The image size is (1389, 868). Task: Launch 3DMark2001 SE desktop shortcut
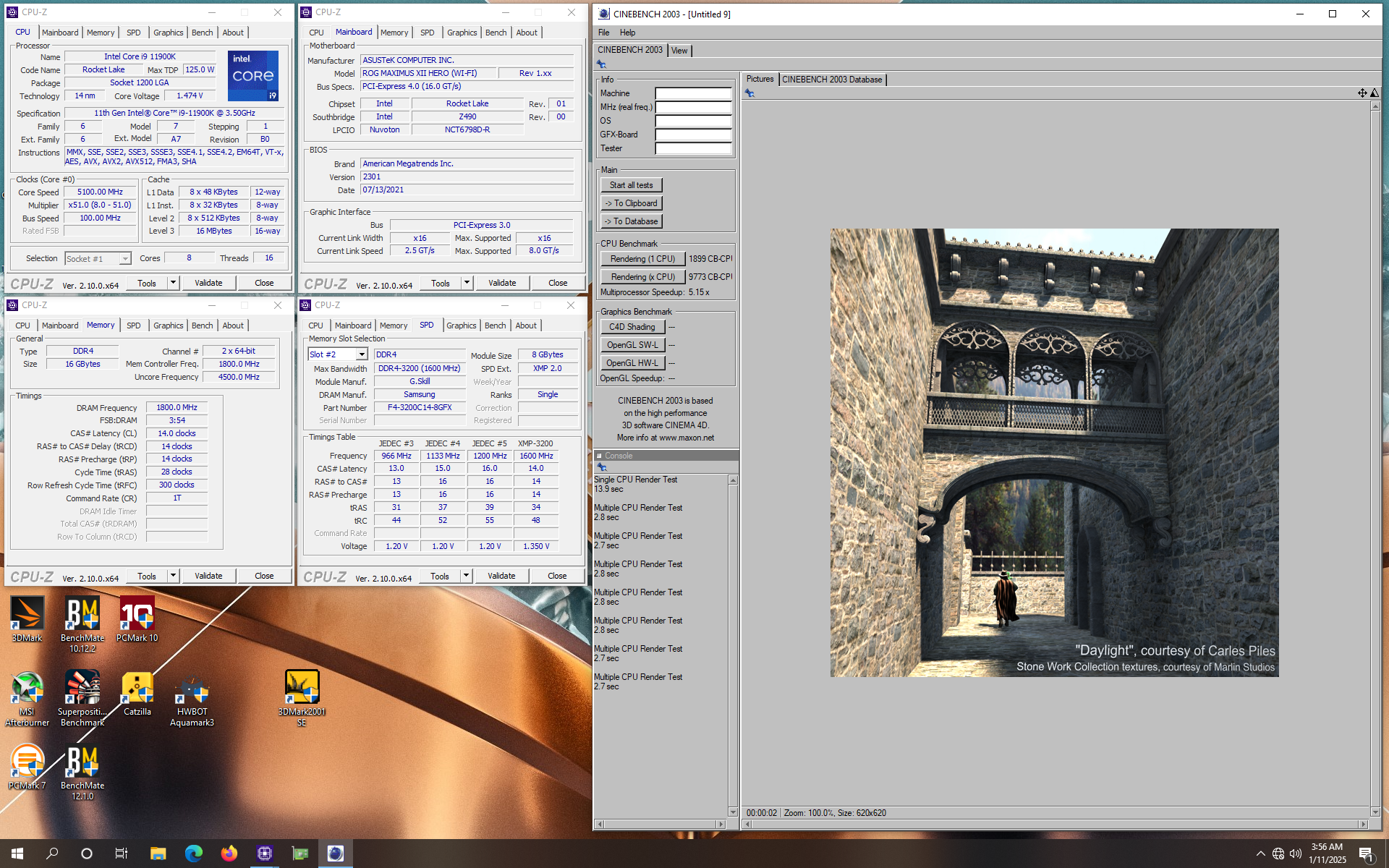click(302, 698)
